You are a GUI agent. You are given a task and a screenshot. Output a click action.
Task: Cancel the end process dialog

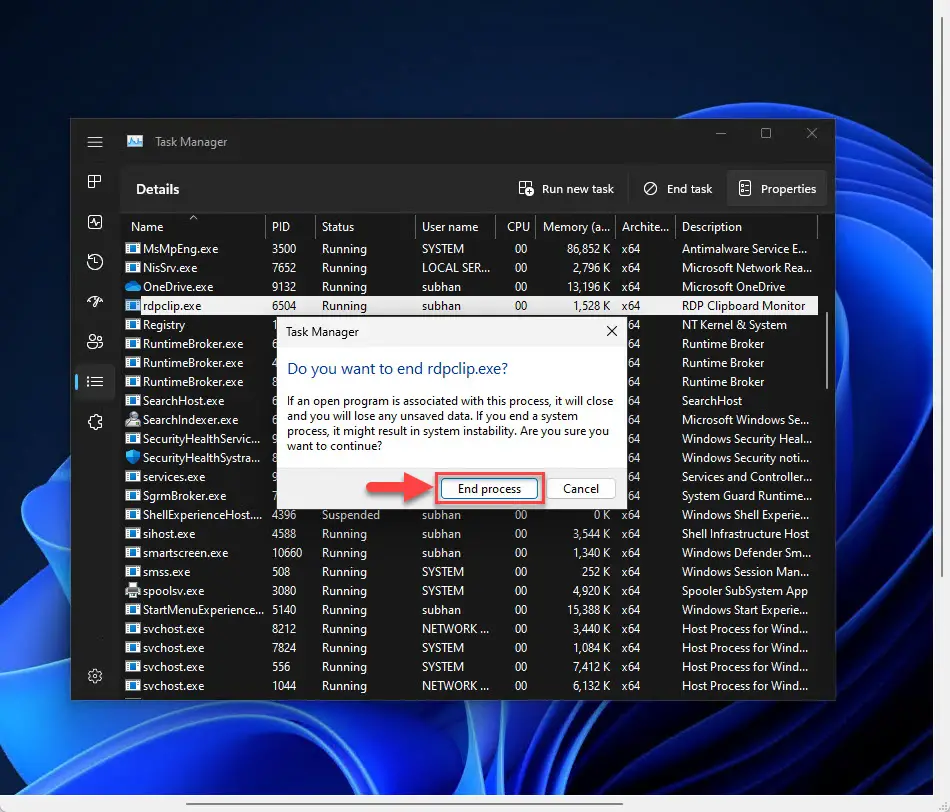(x=580, y=489)
